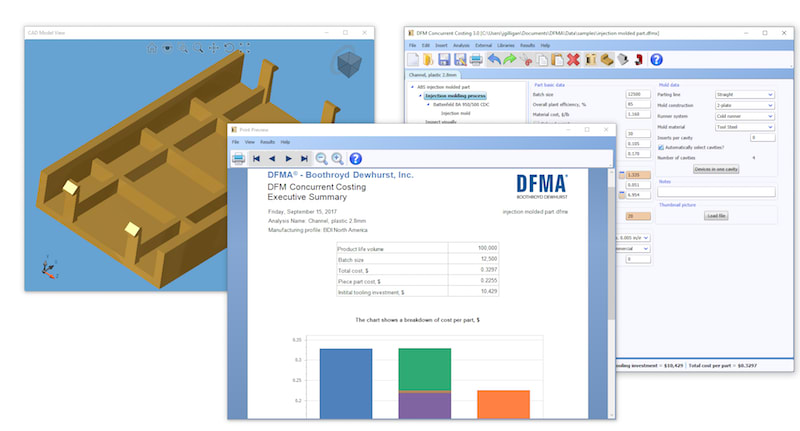Click the Copy icon in DFM Concurrent Costing toolbar

pyautogui.click(x=542, y=60)
